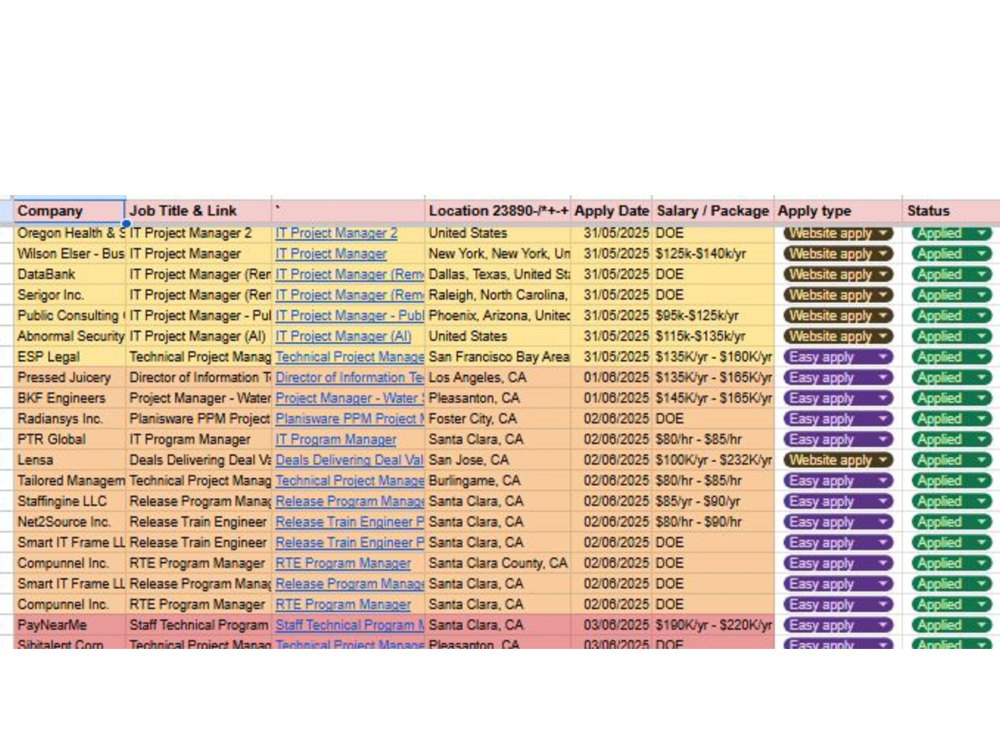Select PayNearMe's '03/06/2025' apply date cell
This screenshot has height=750, width=1000.
[612, 625]
